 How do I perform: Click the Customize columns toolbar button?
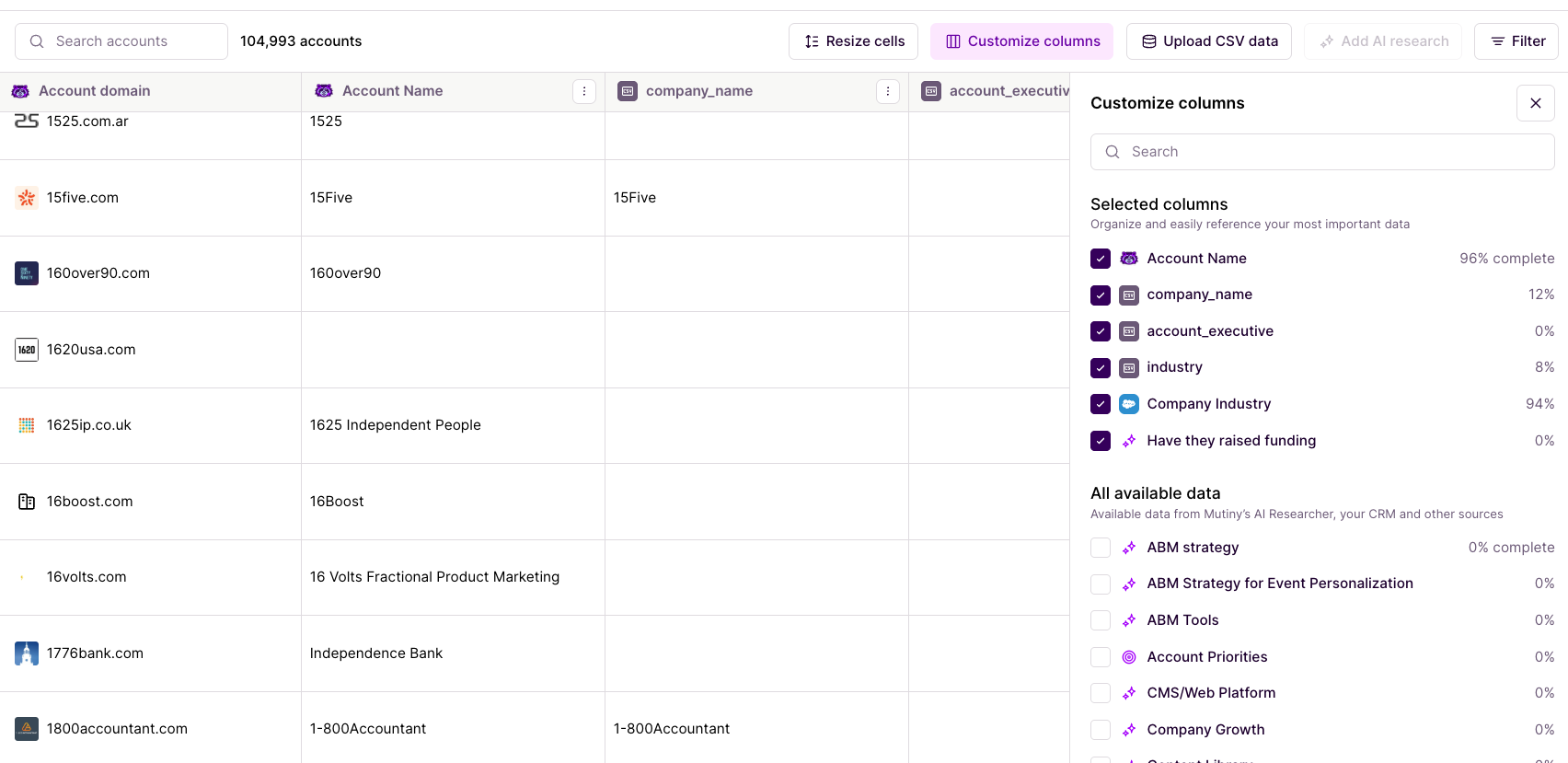(x=1022, y=41)
